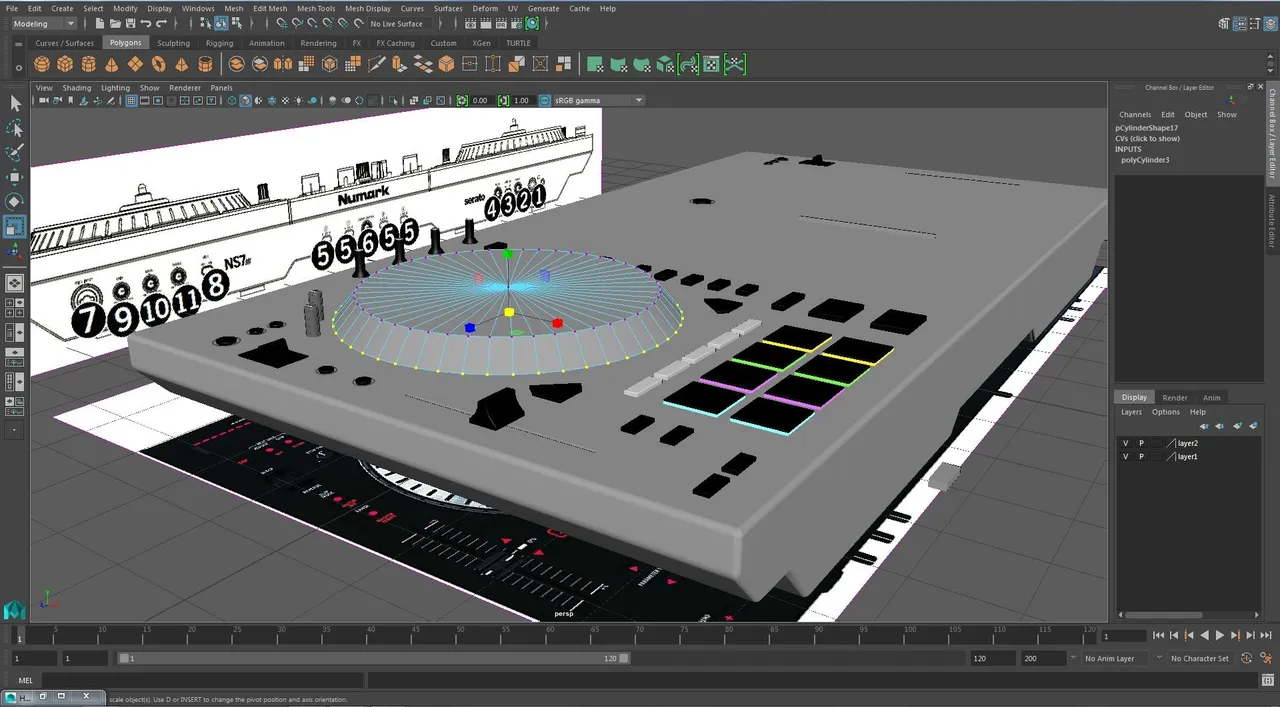
Task: Open the Modeling menu set dropdown
Action: pos(43,23)
